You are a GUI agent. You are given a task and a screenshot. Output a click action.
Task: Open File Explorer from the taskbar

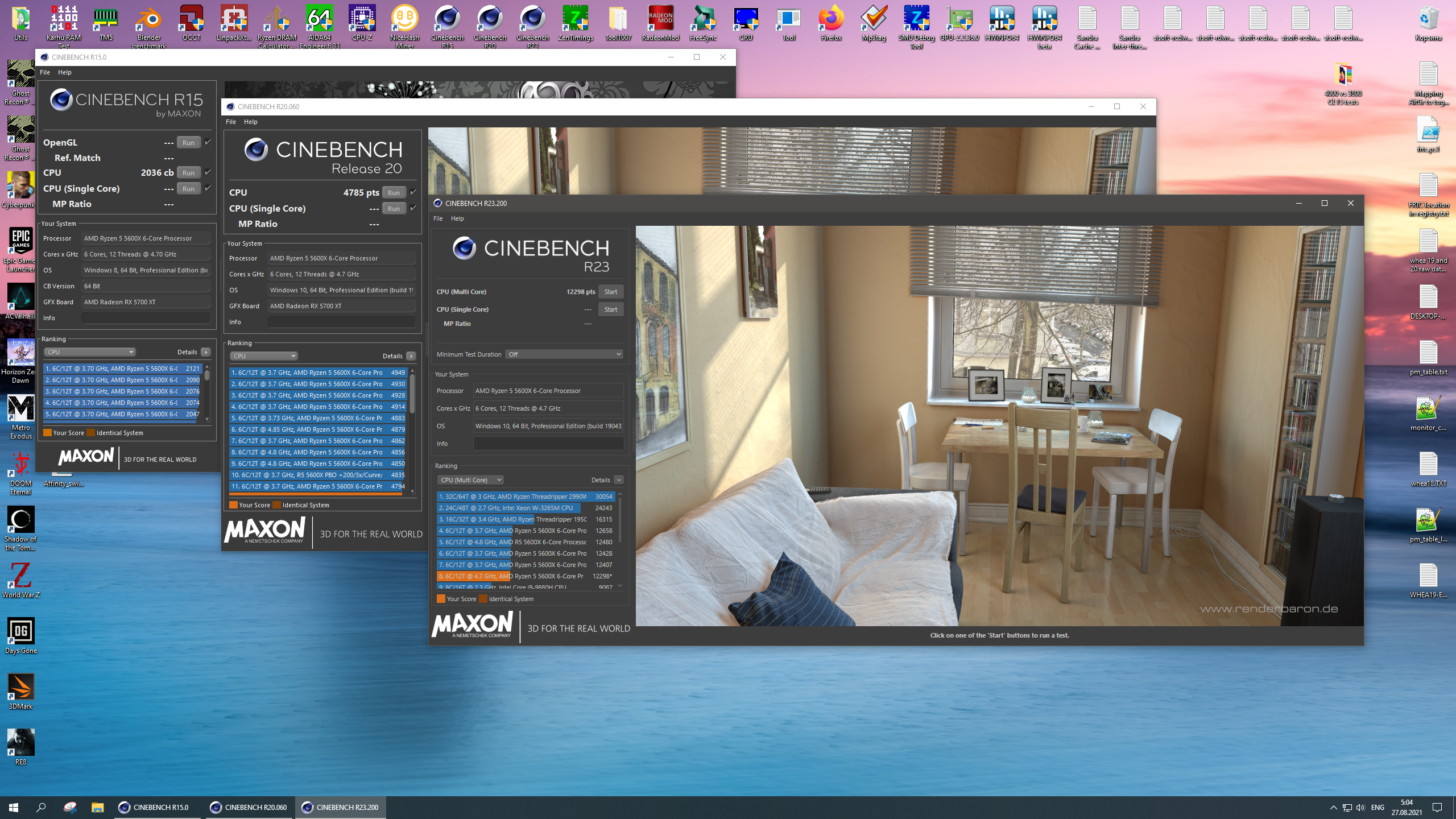pyautogui.click(x=98, y=807)
